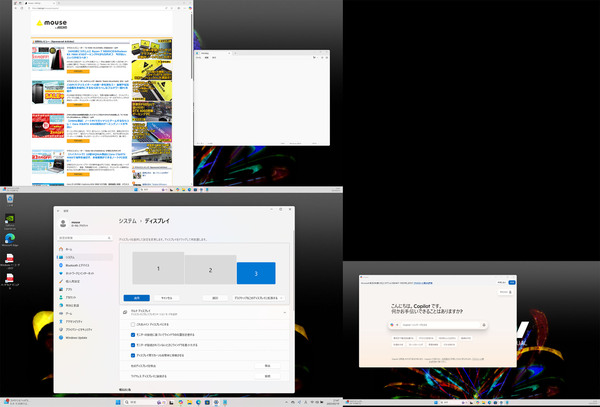This screenshot has height=407, width=600.
Task: Add a new tab in Notepad
Action: [x=235, y=53]
